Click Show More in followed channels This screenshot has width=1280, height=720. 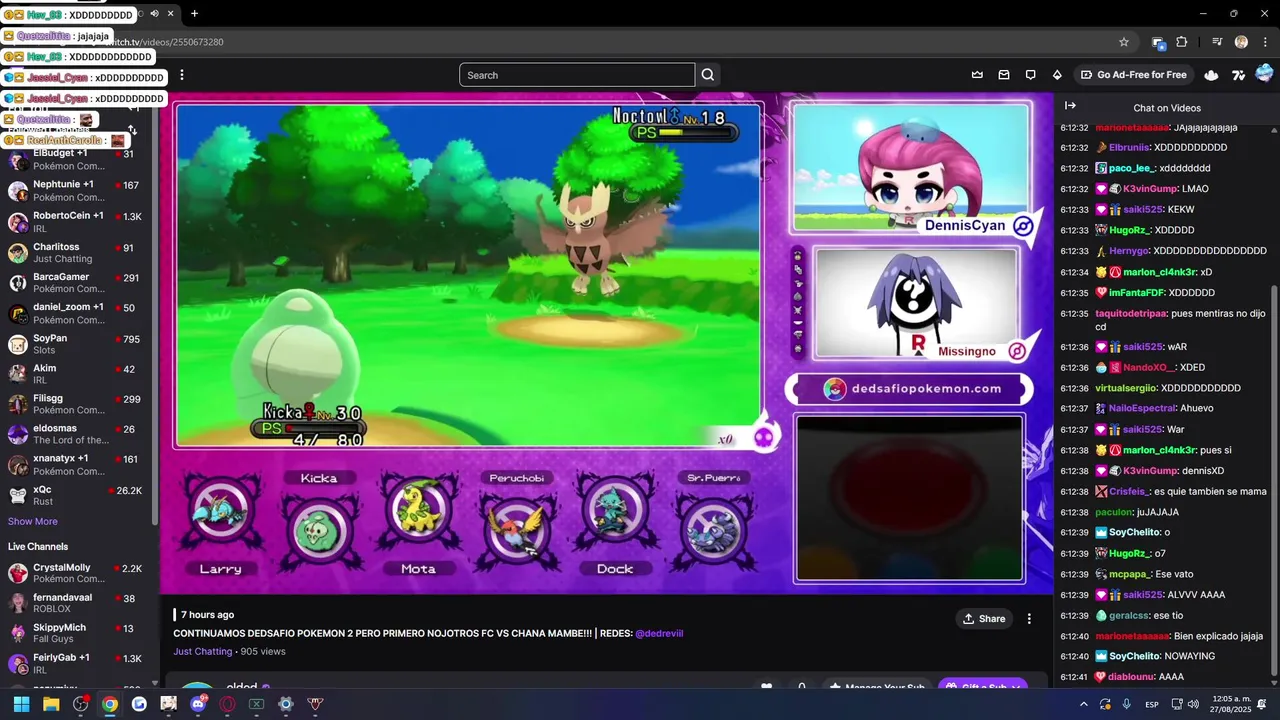tap(33, 521)
